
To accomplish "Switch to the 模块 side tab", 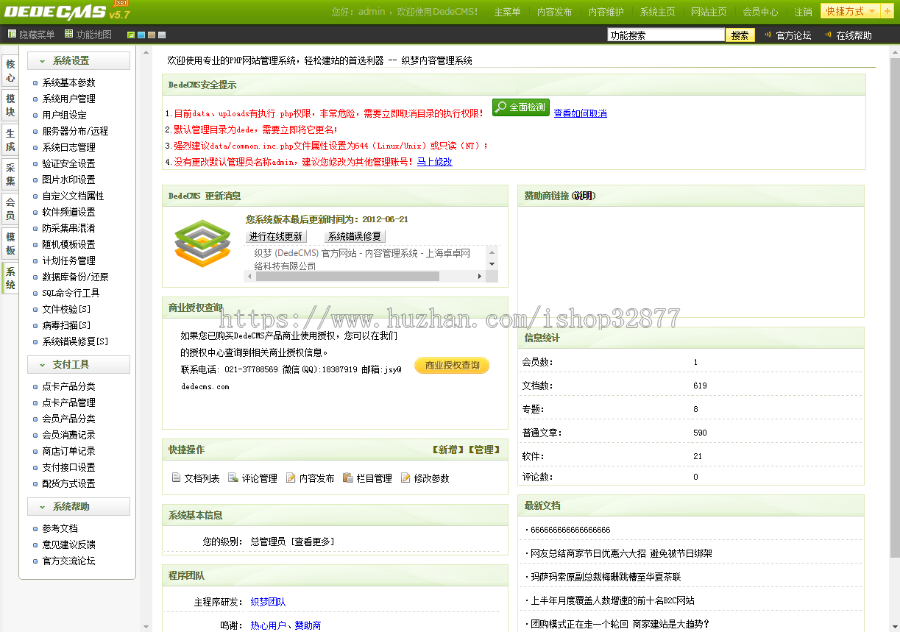I will 10,105.
